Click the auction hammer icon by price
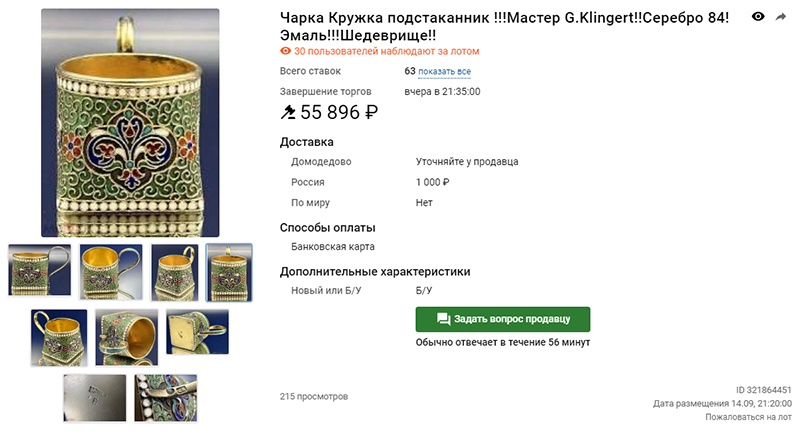 [x=288, y=112]
